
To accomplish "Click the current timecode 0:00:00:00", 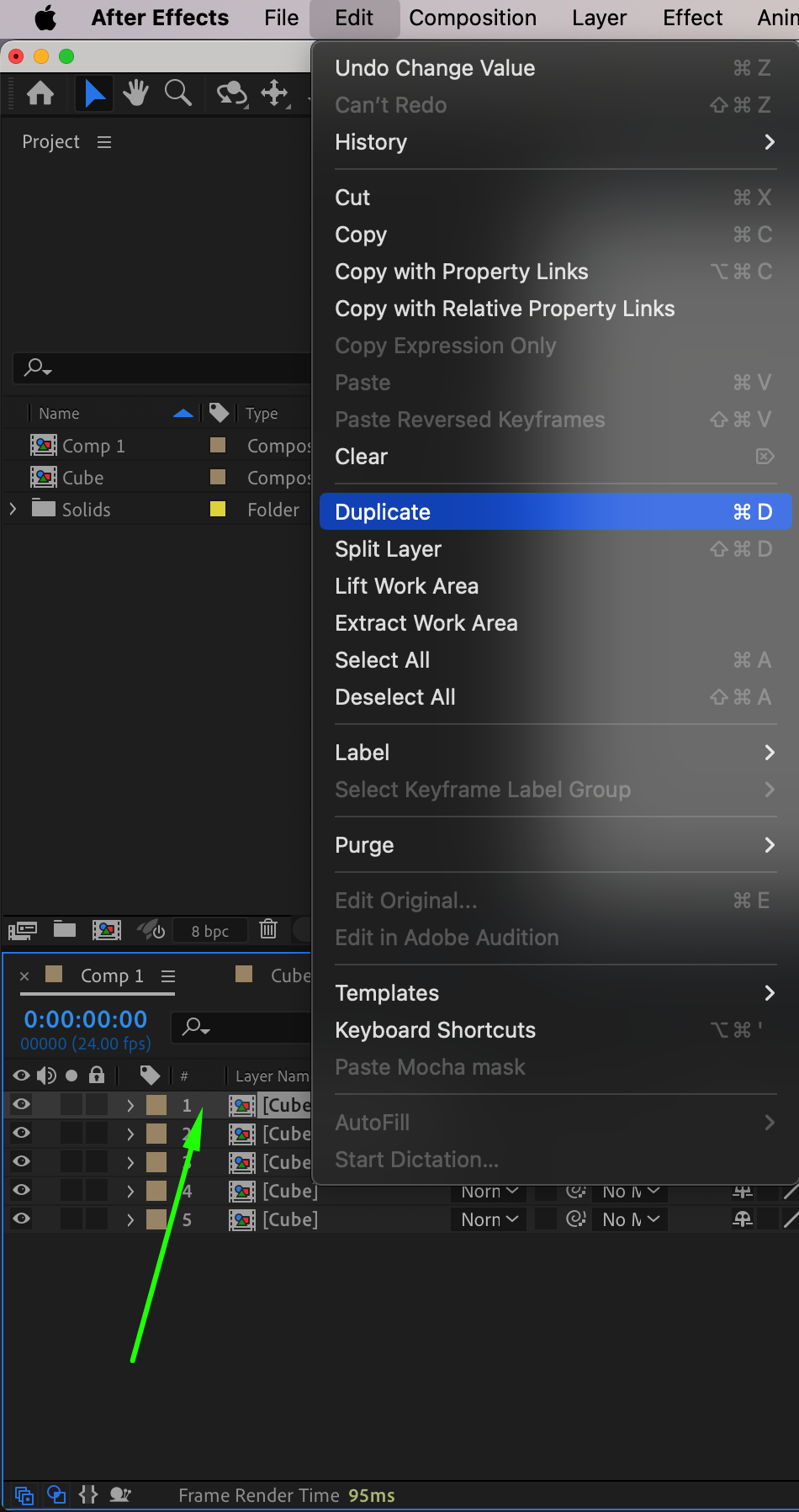I will coord(86,1019).
